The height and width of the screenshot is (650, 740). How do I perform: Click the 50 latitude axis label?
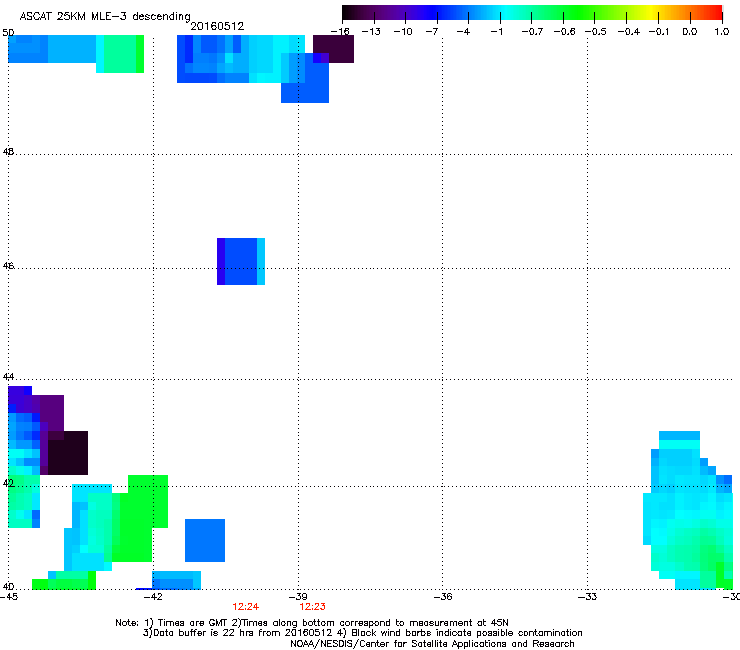(x=8, y=33)
